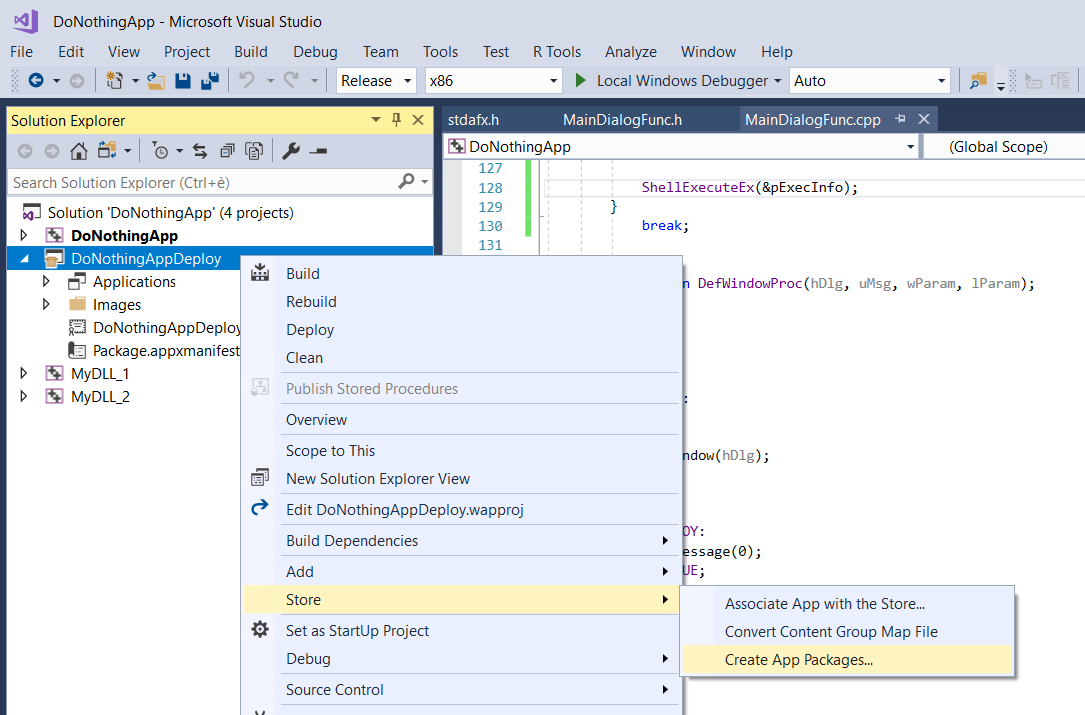Click the Pending Changes Filter clock icon
The width and height of the screenshot is (1085, 715).
coord(160,151)
